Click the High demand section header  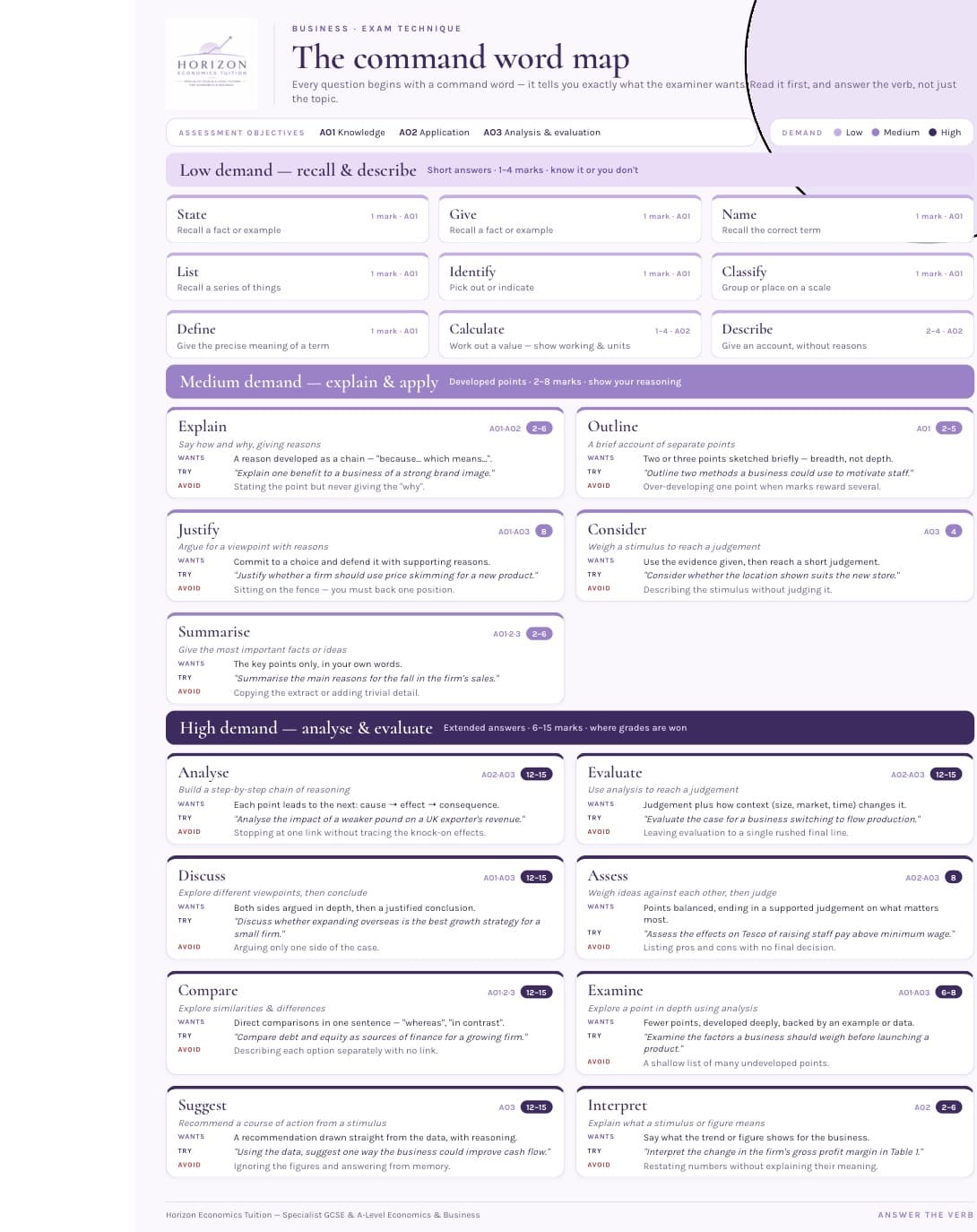tap(570, 727)
